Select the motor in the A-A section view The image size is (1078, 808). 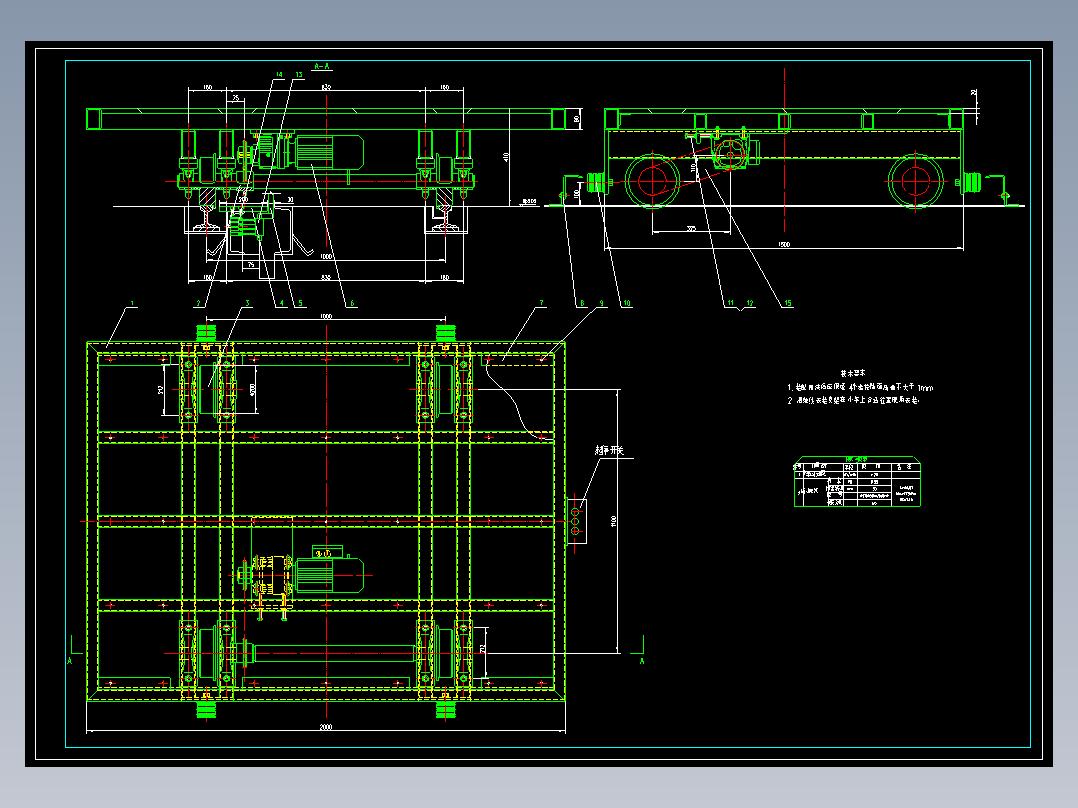point(329,151)
